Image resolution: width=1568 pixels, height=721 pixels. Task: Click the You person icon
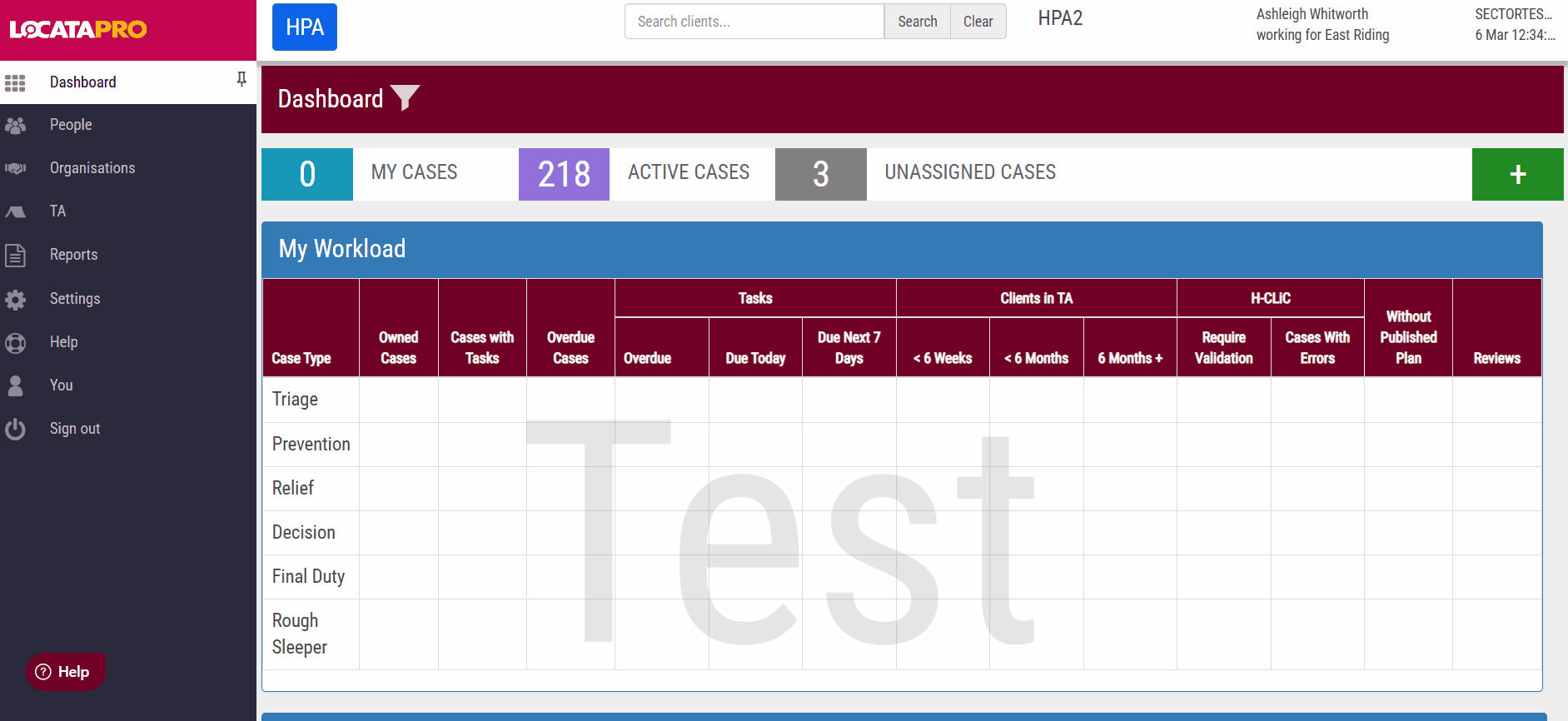click(15, 385)
